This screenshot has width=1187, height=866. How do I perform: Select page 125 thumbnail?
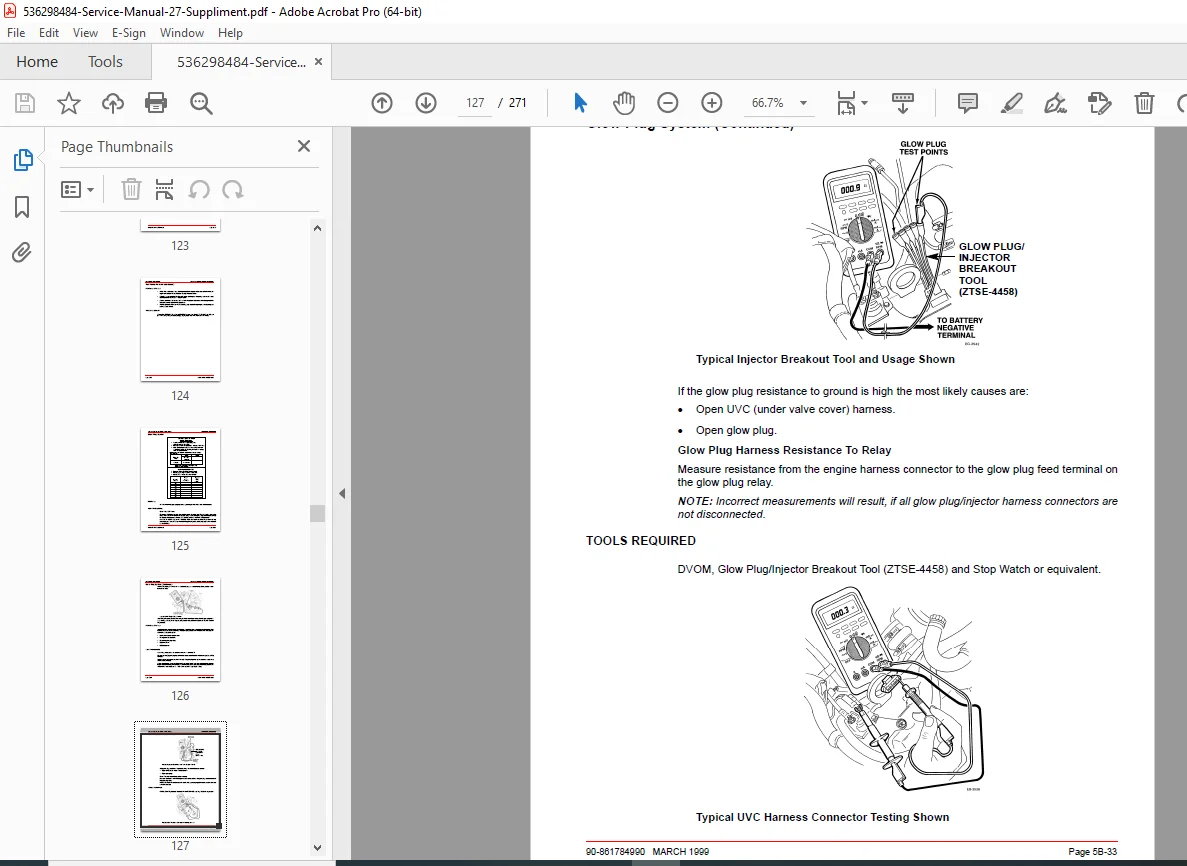pyautogui.click(x=180, y=479)
